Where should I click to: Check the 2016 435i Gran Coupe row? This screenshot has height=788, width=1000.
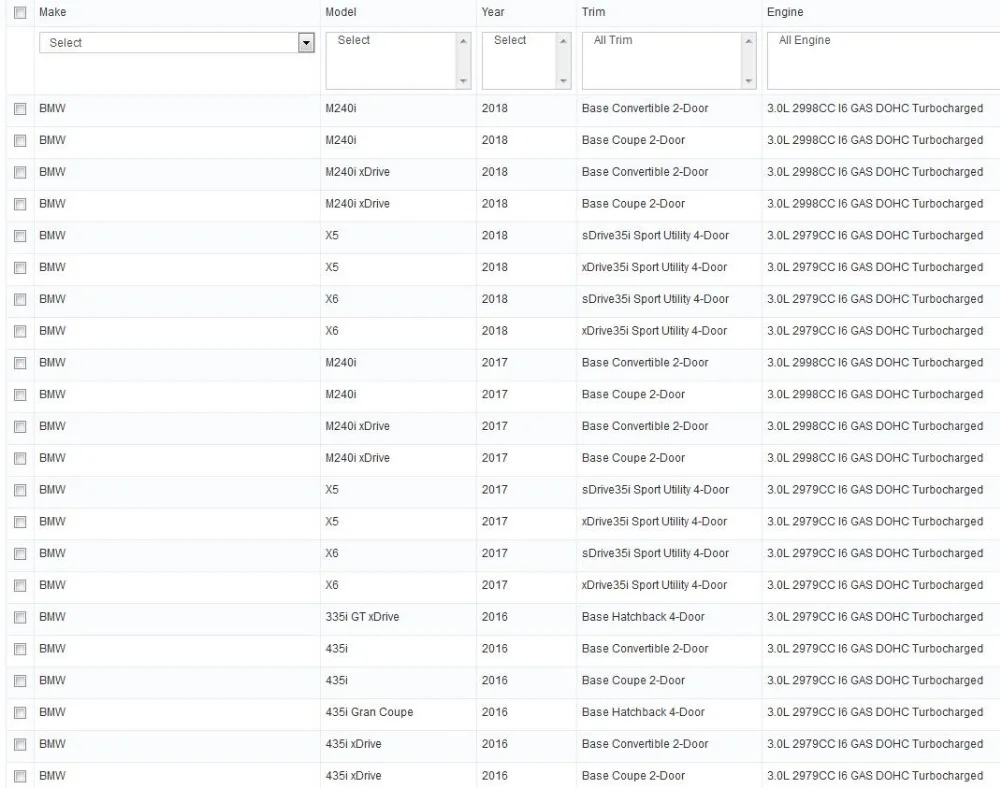coord(20,713)
